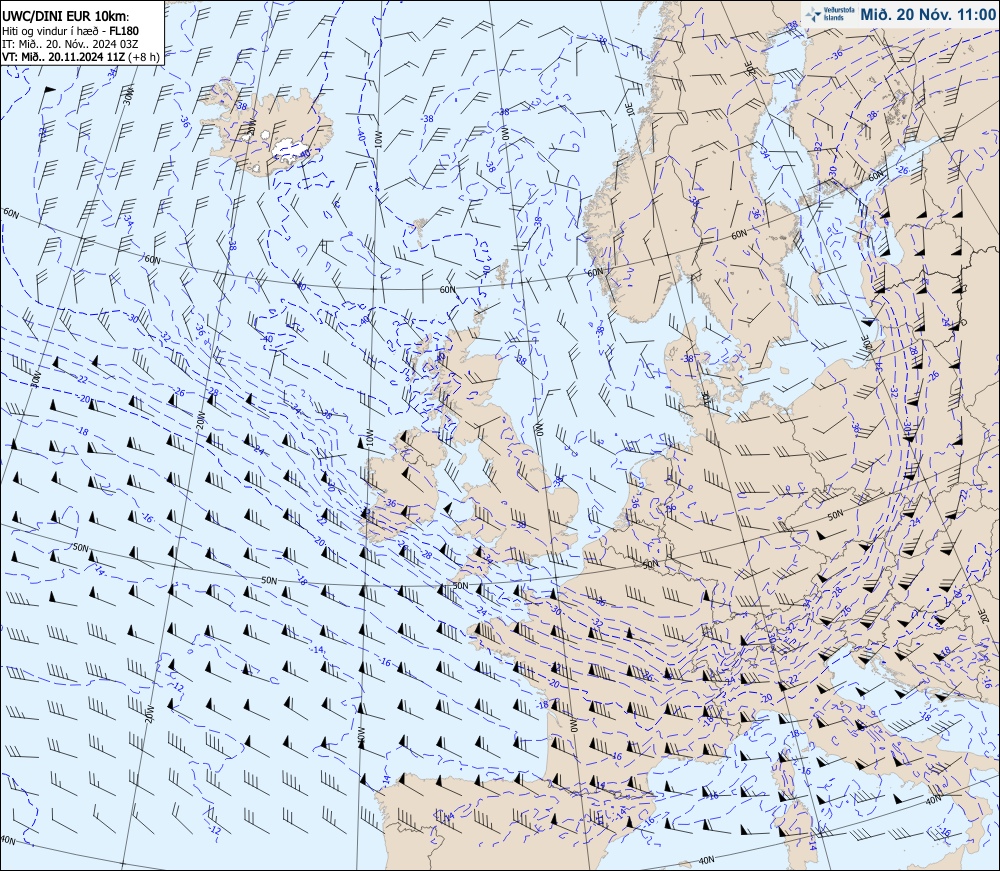Click the 'VT: Mið.. 20.11.2024 11Z (+8 h)' line

coord(80,56)
